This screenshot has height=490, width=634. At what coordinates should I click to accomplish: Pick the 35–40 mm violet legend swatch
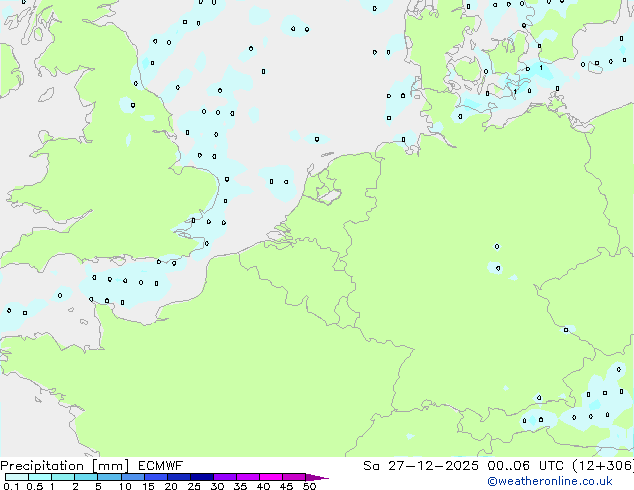247,477
